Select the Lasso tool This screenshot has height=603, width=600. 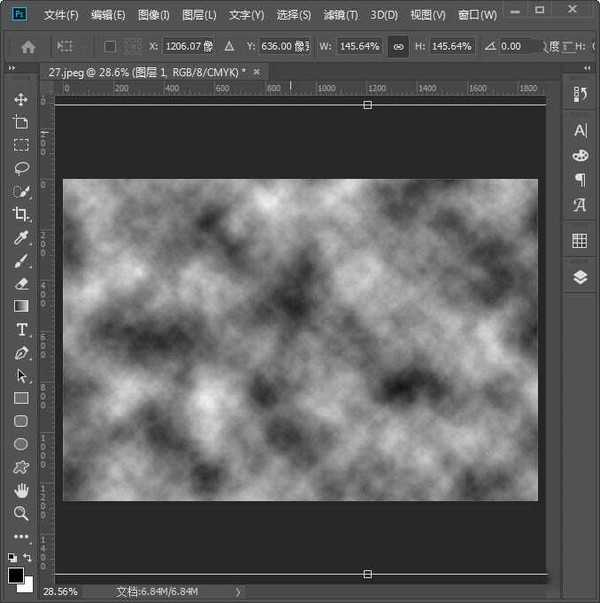click(x=21, y=168)
